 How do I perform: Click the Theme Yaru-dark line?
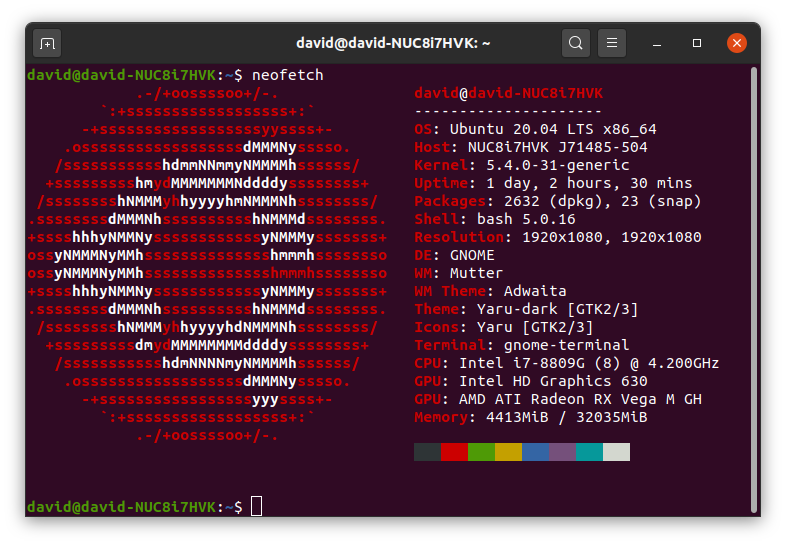click(x=526, y=310)
